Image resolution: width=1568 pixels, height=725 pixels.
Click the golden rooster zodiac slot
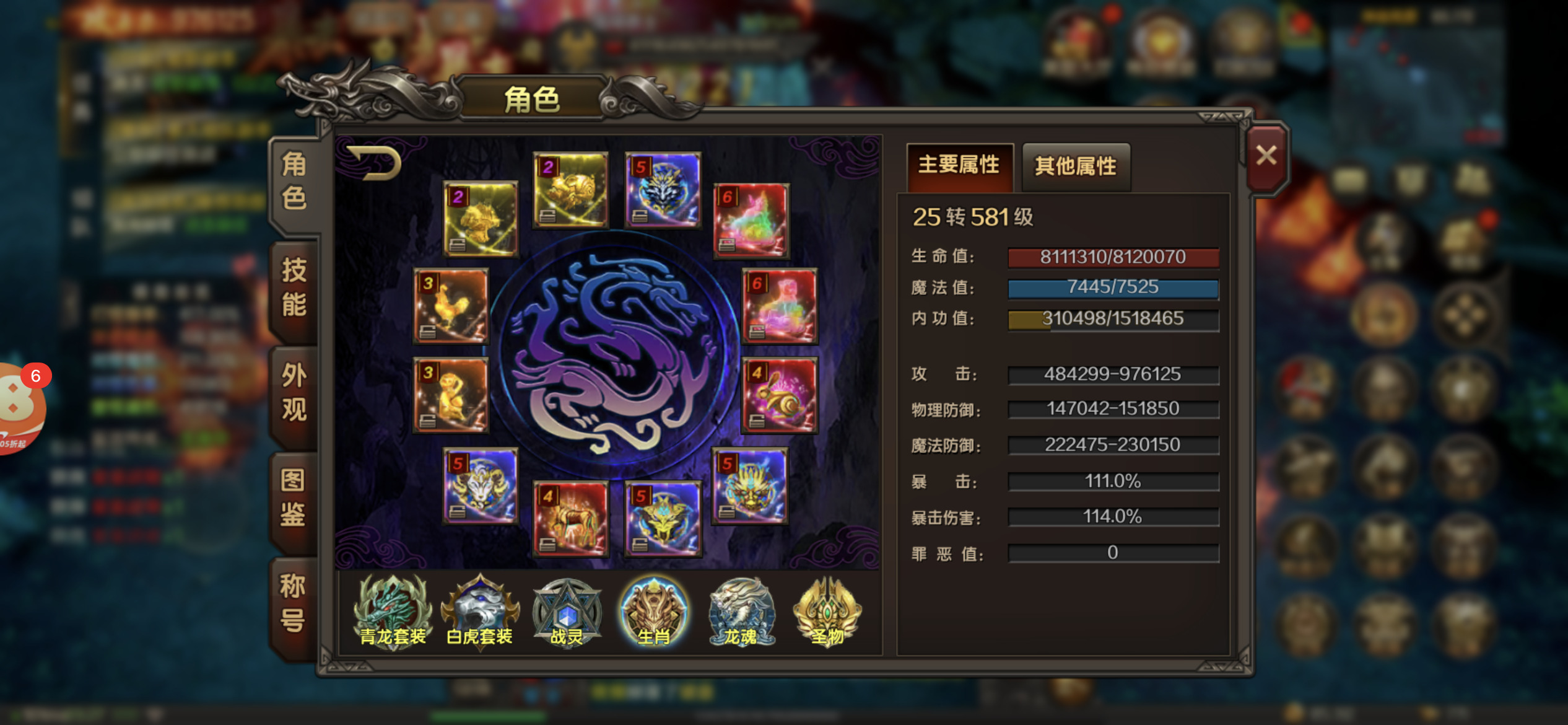pyautogui.click(x=451, y=306)
